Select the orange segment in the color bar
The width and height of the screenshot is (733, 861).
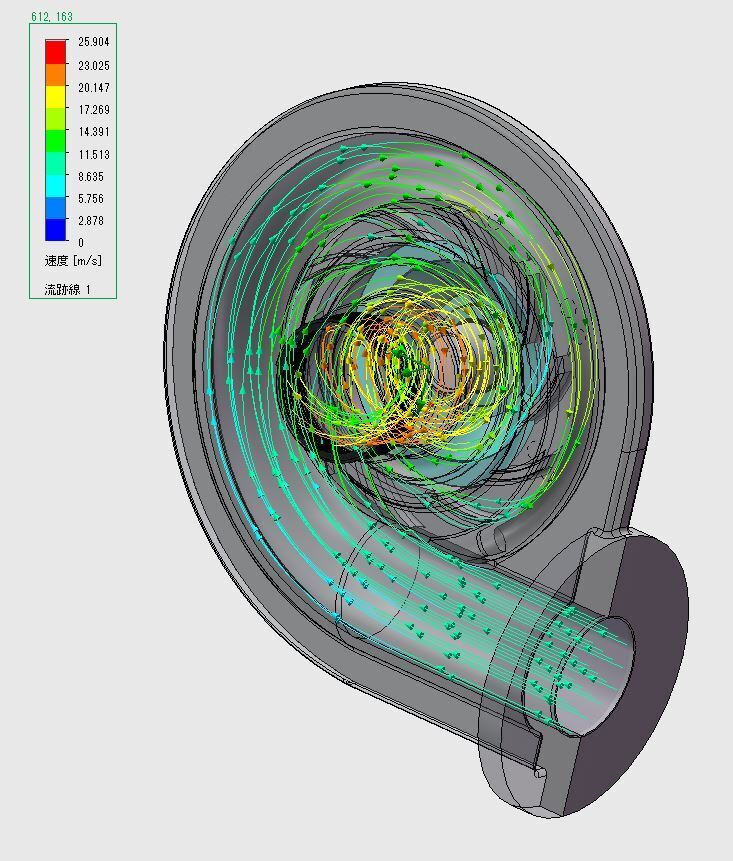click(x=55, y=74)
